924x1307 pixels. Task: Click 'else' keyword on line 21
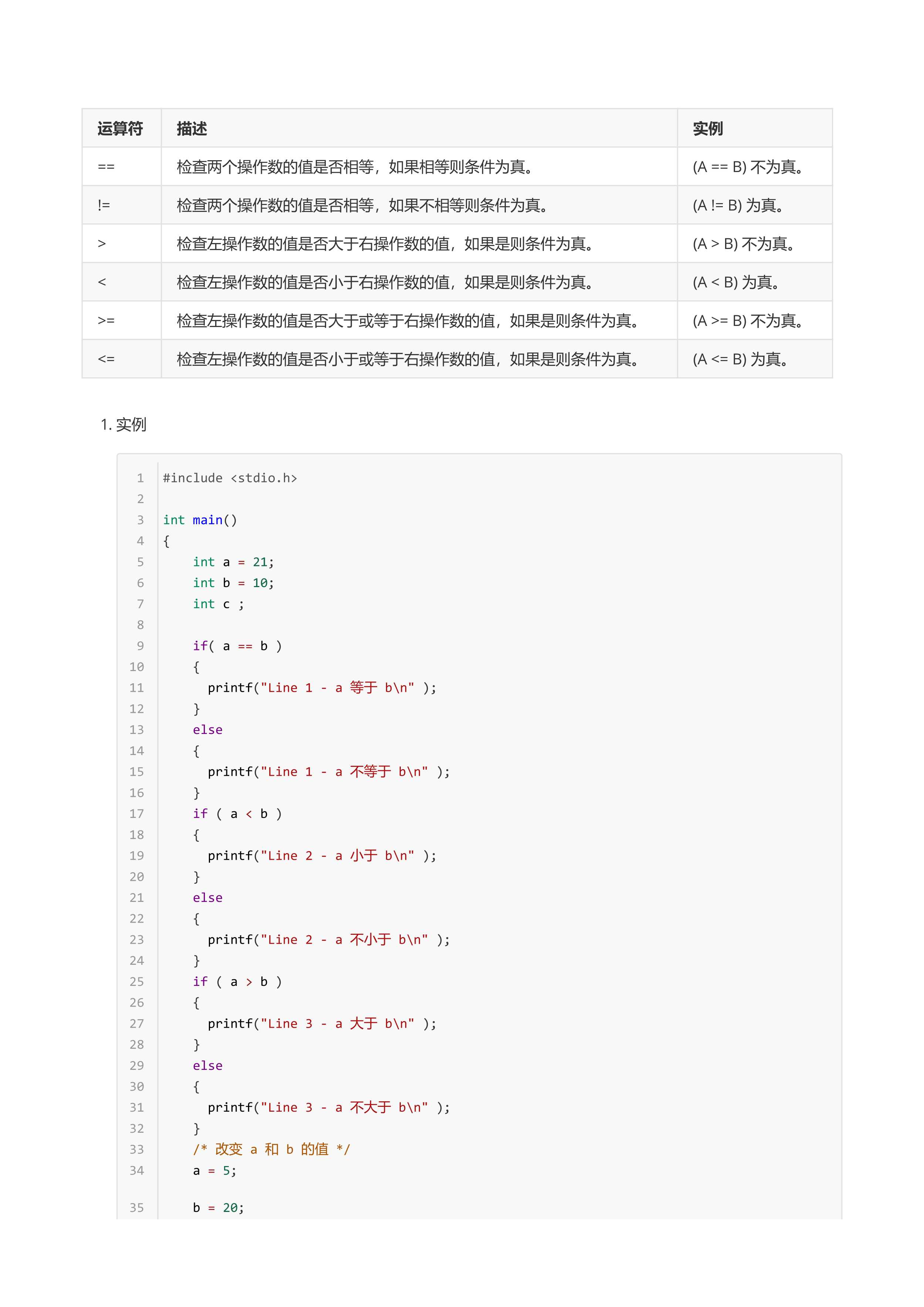(x=208, y=898)
